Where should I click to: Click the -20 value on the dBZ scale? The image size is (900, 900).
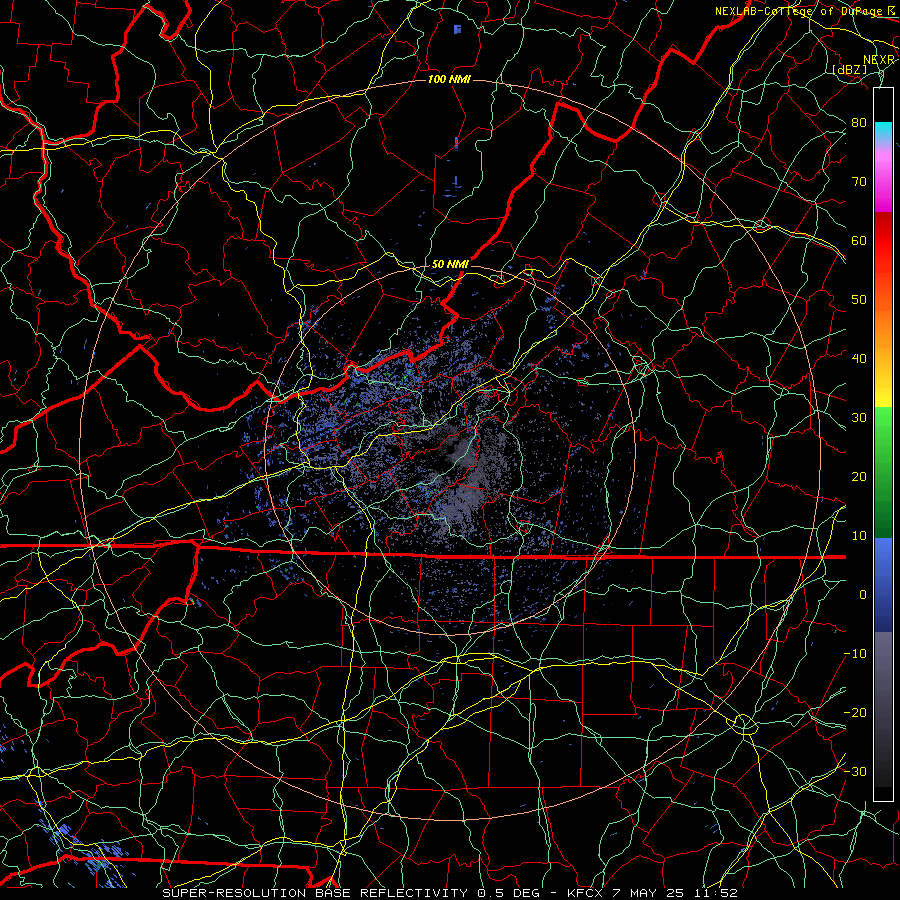pos(855,712)
